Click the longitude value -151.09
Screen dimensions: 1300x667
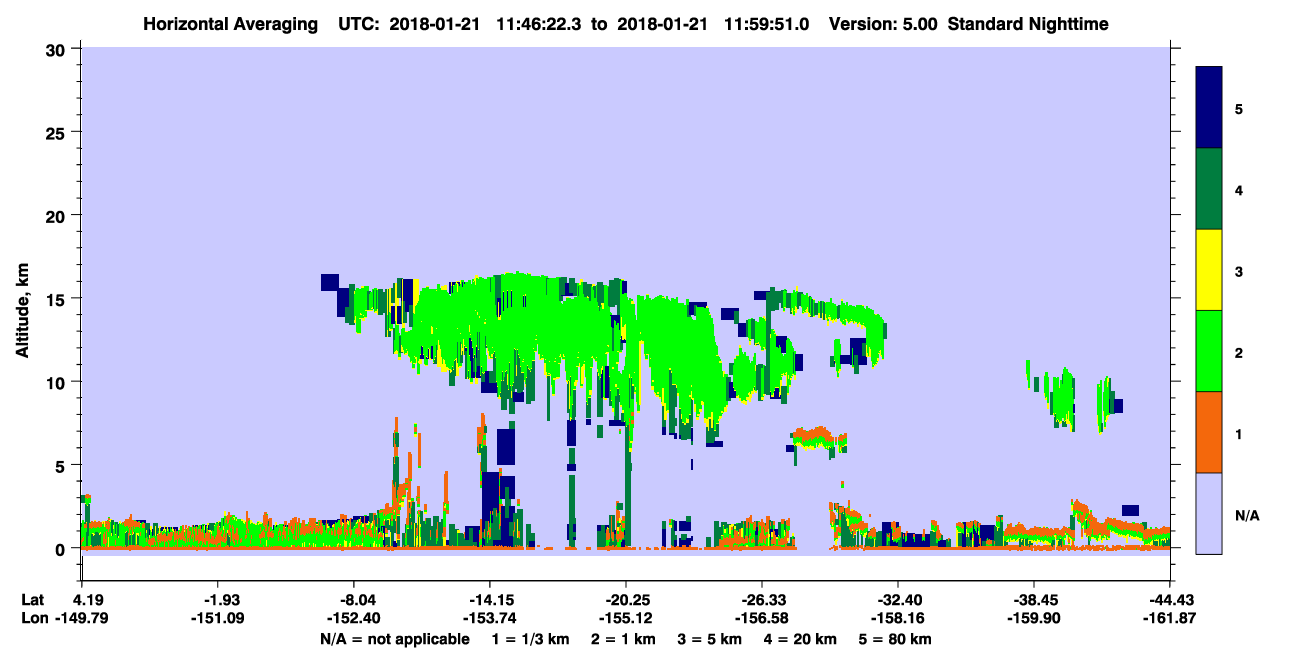[x=217, y=619]
